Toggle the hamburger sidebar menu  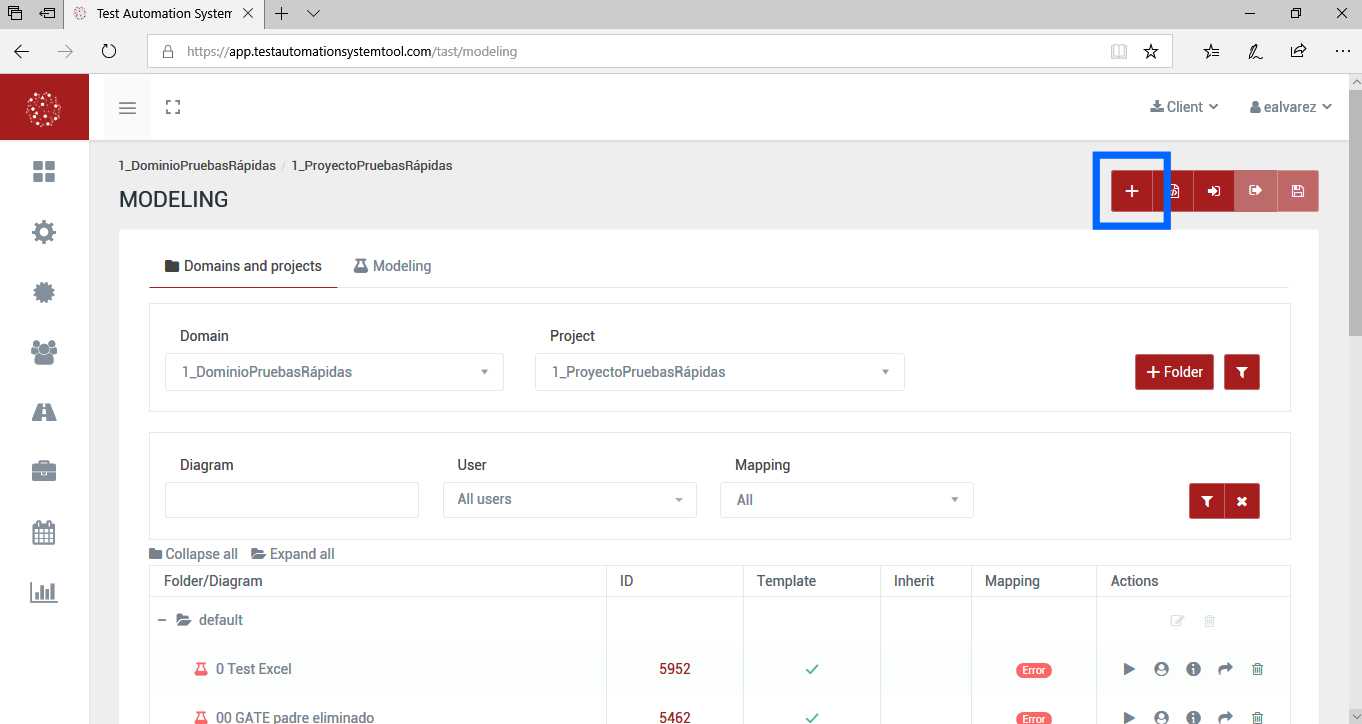[x=127, y=107]
